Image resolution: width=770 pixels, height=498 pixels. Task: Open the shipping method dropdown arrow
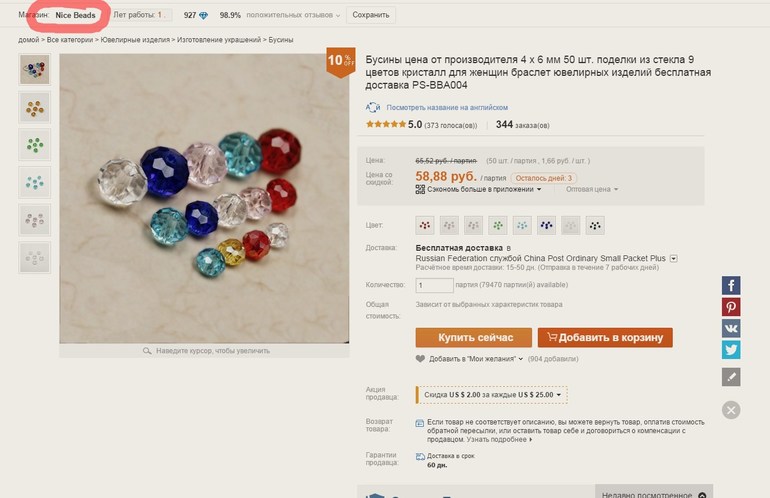(x=674, y=258)
